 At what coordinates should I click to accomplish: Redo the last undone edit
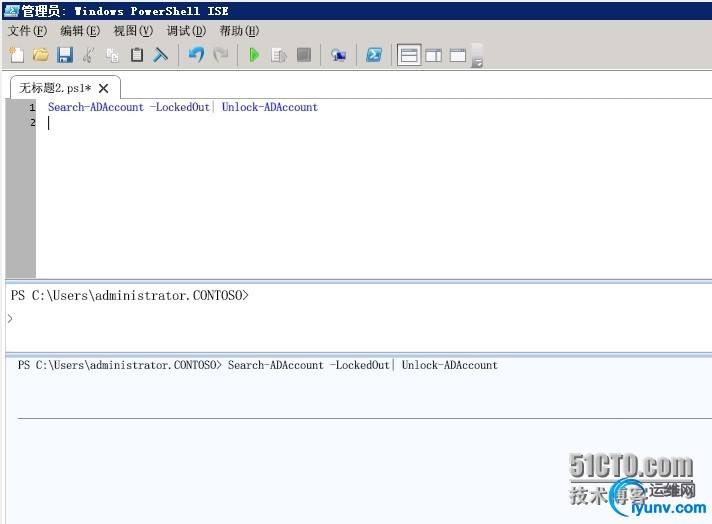coord(221,55)
